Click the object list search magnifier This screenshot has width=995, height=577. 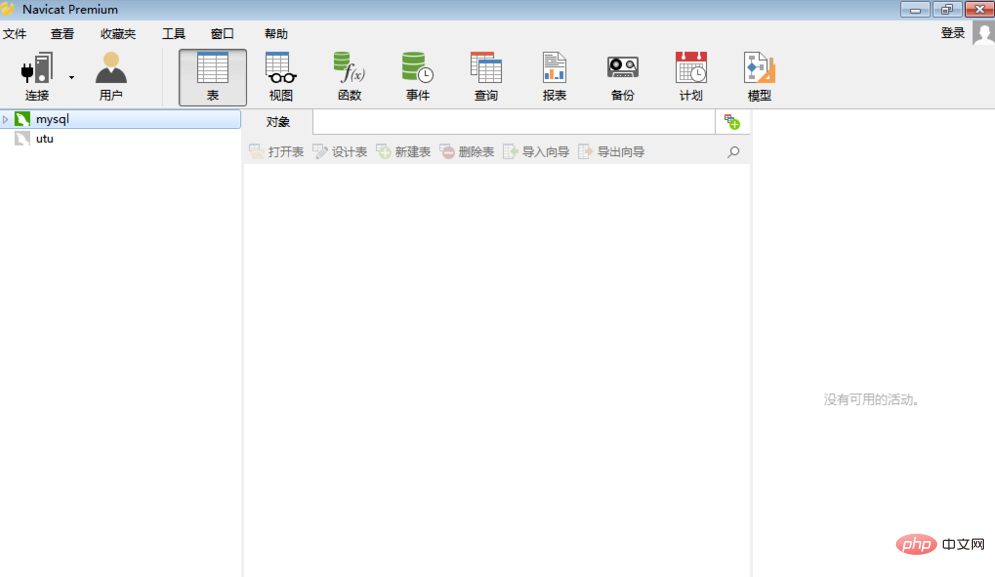click(734, 152)
